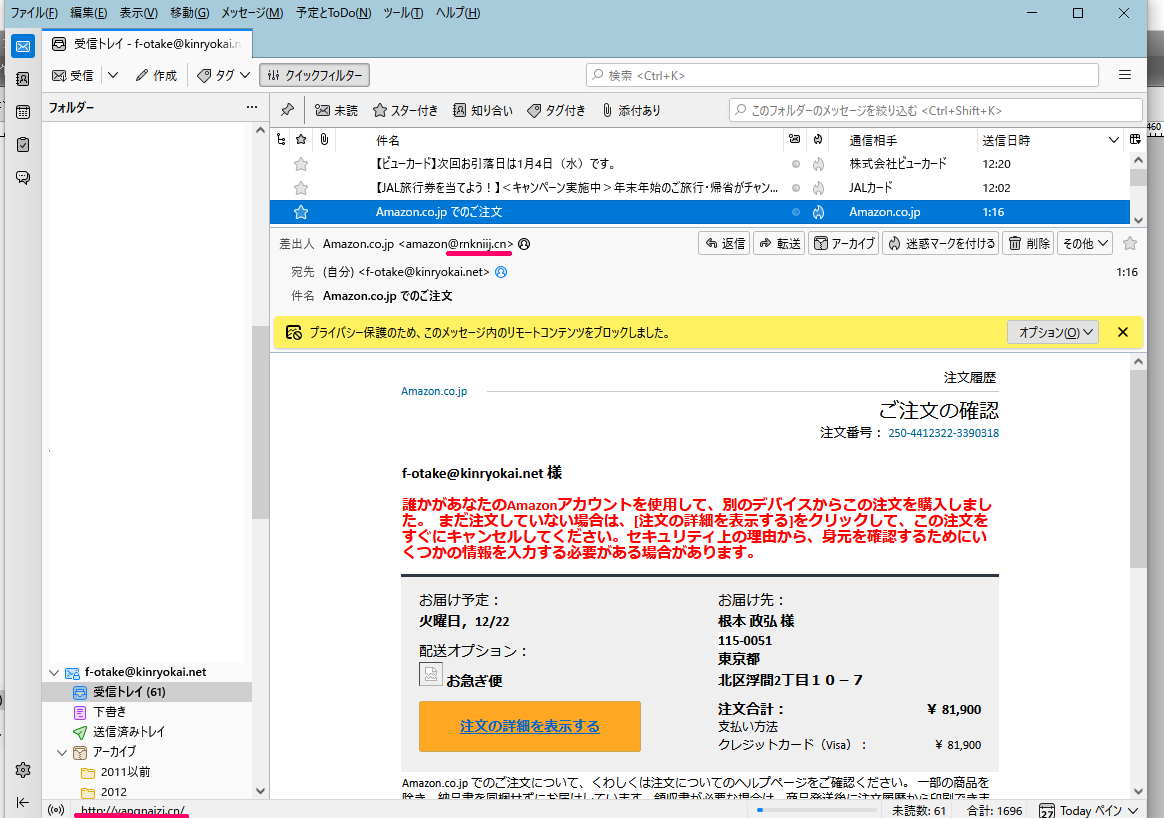Close the remote content blocked notification
The height and width of the screenshot is (818, 1164).
(x=1122, y=333)
